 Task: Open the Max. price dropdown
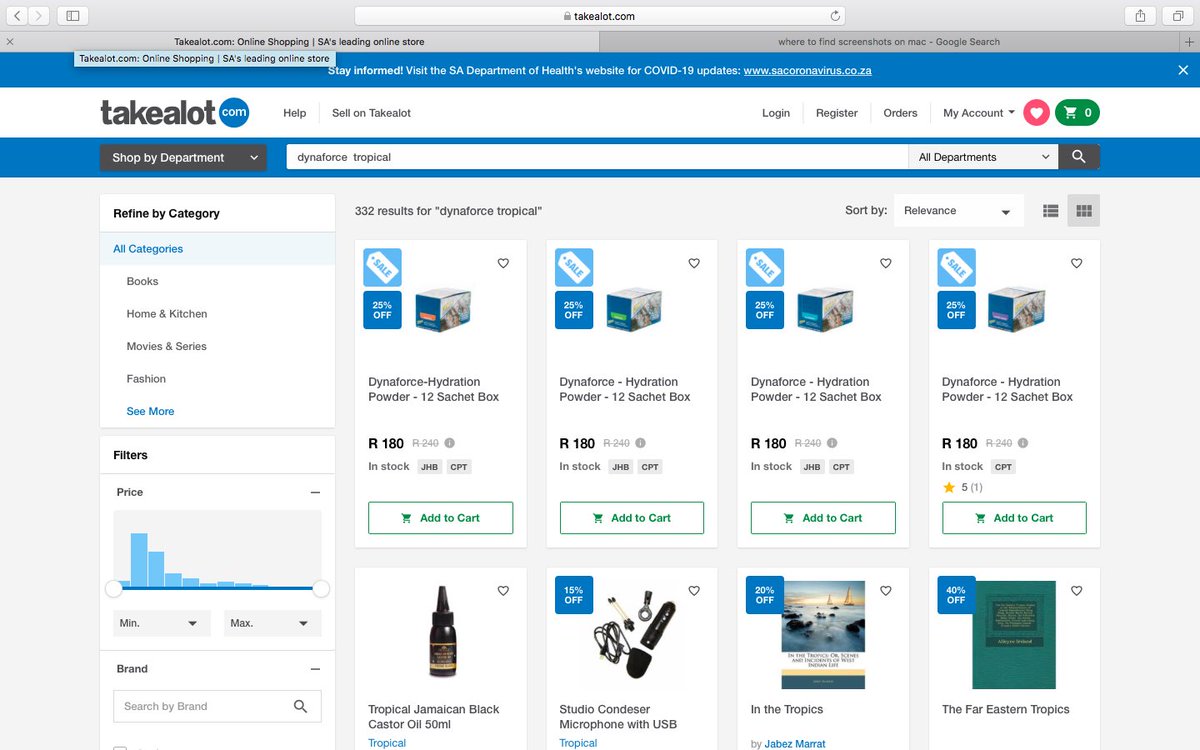tap(273, 623)
